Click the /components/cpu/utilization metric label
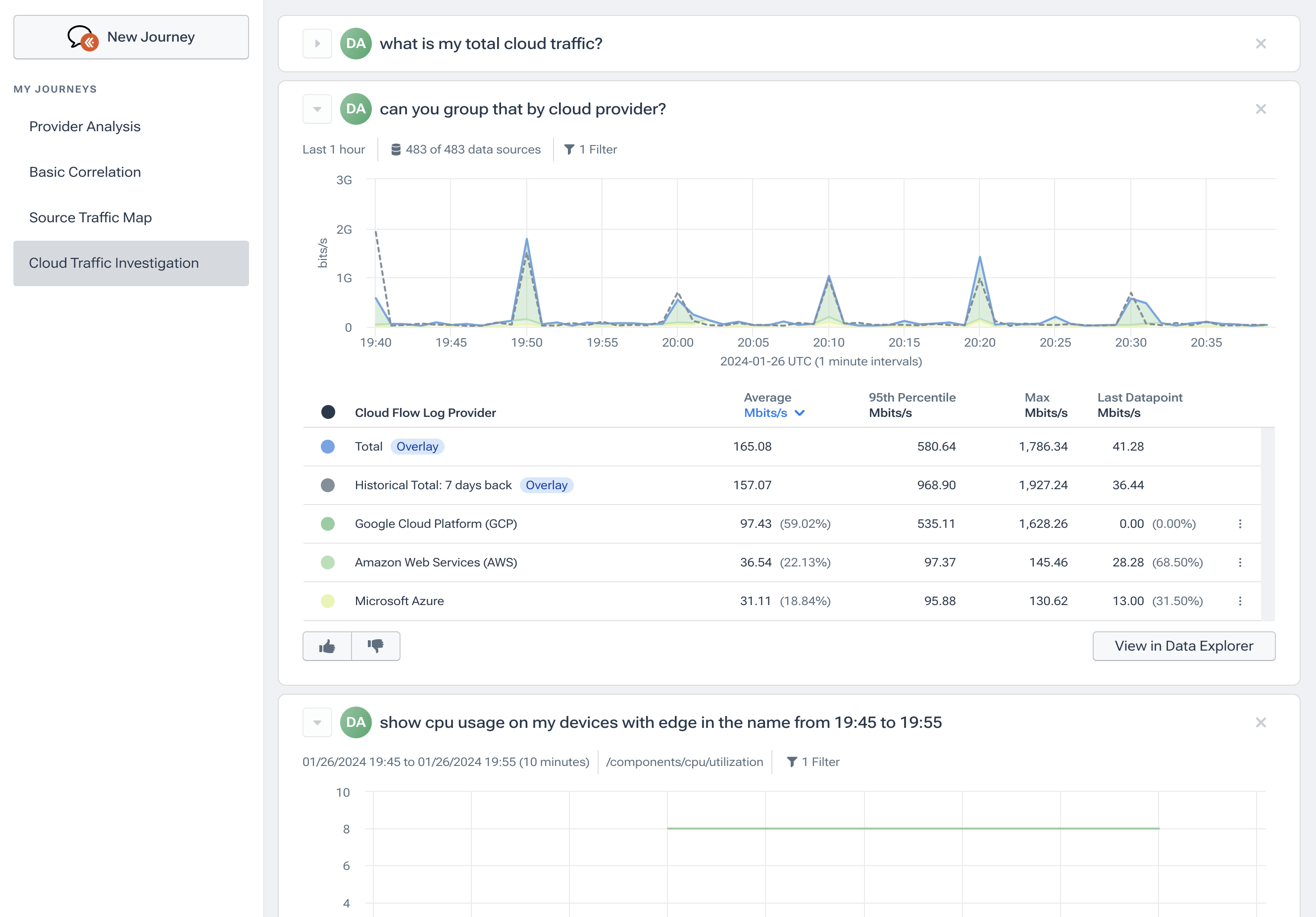The height and width of the screenshot is (917, 1316). point(685,762)
